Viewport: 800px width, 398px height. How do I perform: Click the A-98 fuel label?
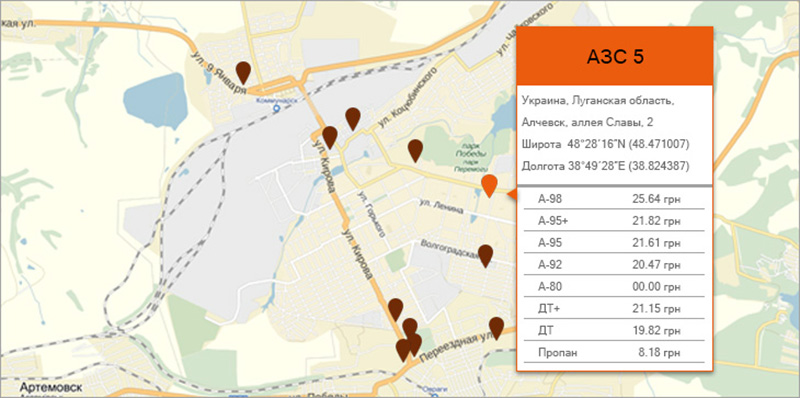550,200
